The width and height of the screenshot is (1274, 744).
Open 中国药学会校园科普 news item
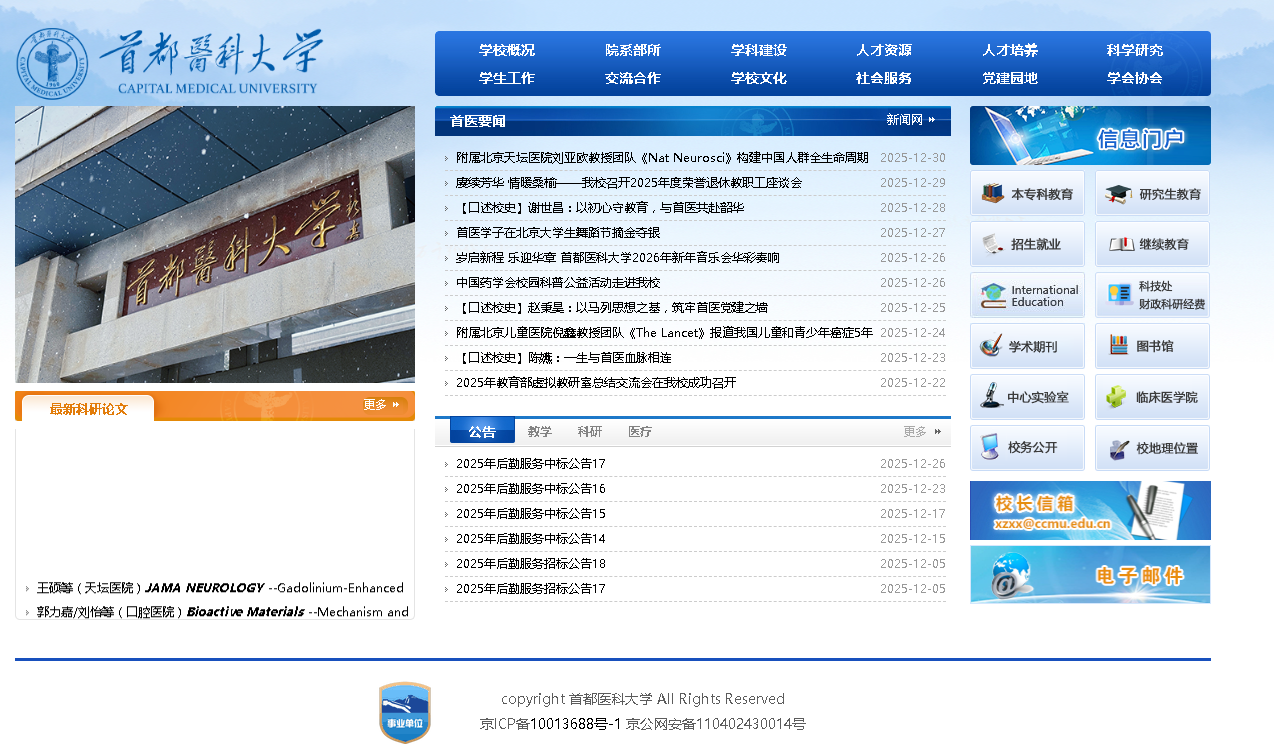pyautogui.click(x=558, y=283)
